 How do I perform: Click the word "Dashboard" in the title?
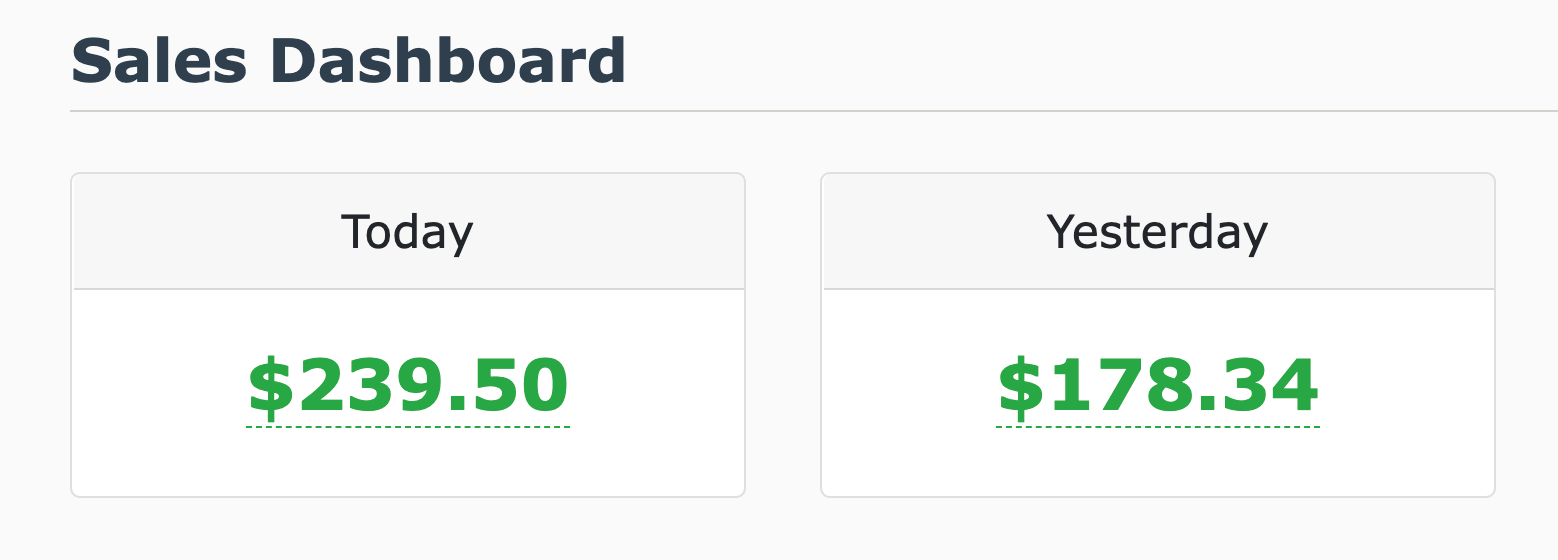(x=448, y=62)
